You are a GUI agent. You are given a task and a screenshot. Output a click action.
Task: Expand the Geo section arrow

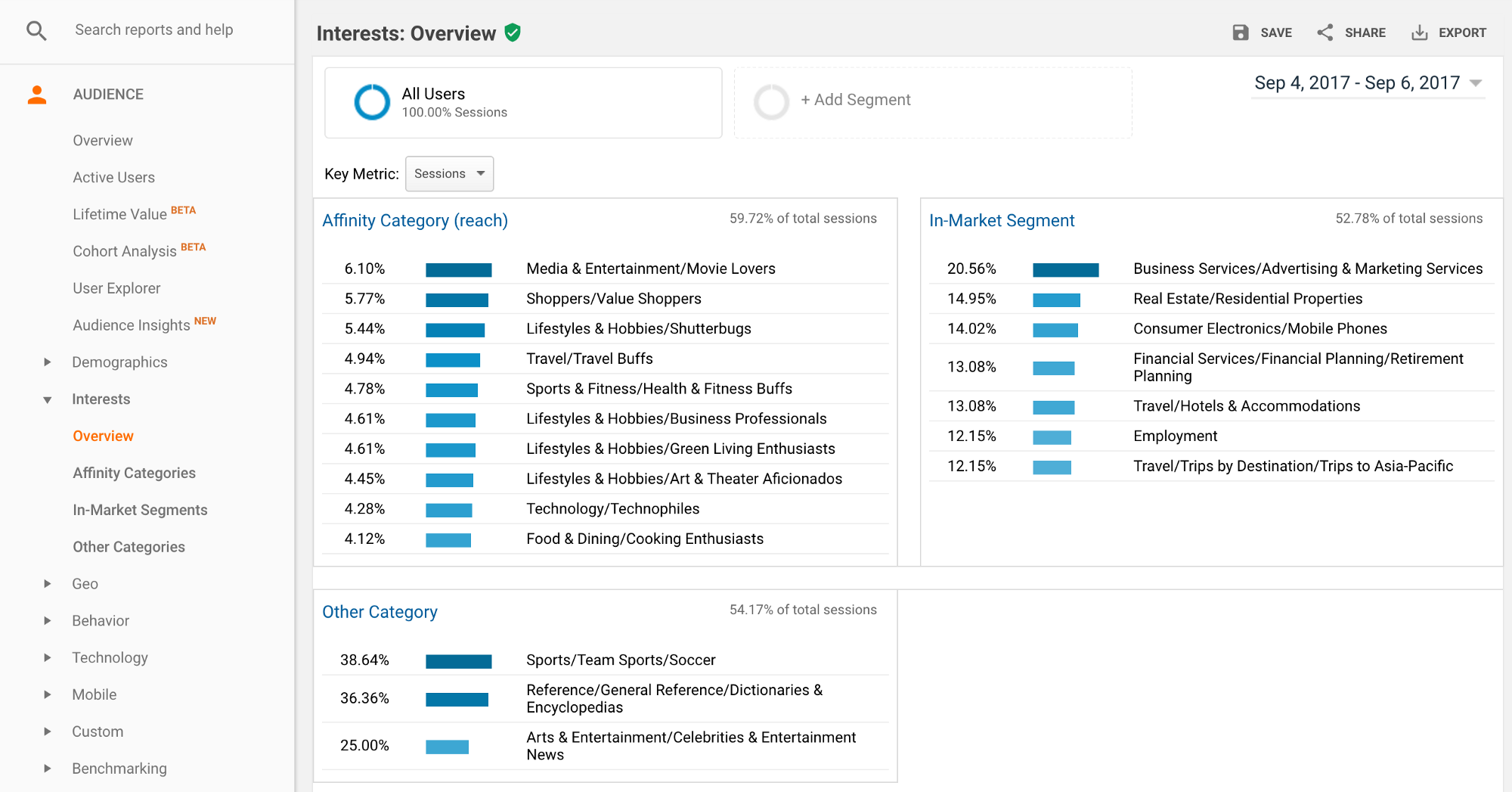point(48,584)
